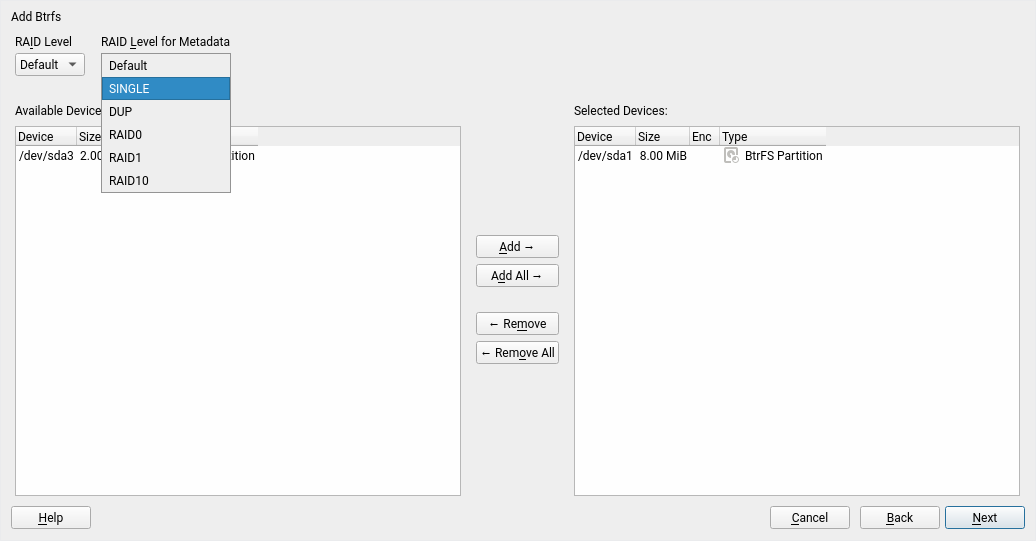This screenshot has width=1036, height=541.
Task: Choose RAID1 from metadata options
Action: 165,158
